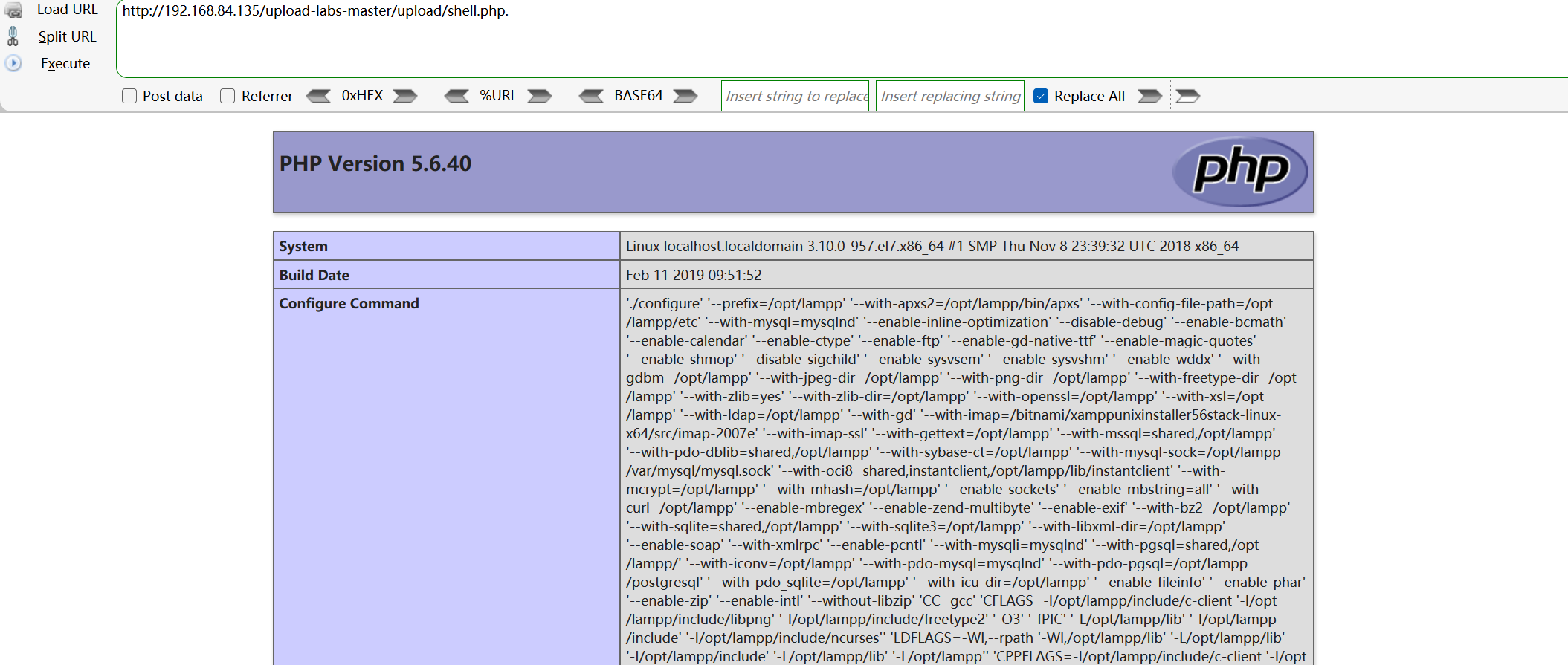Click the Execute play icon

[x=13, y=63]
